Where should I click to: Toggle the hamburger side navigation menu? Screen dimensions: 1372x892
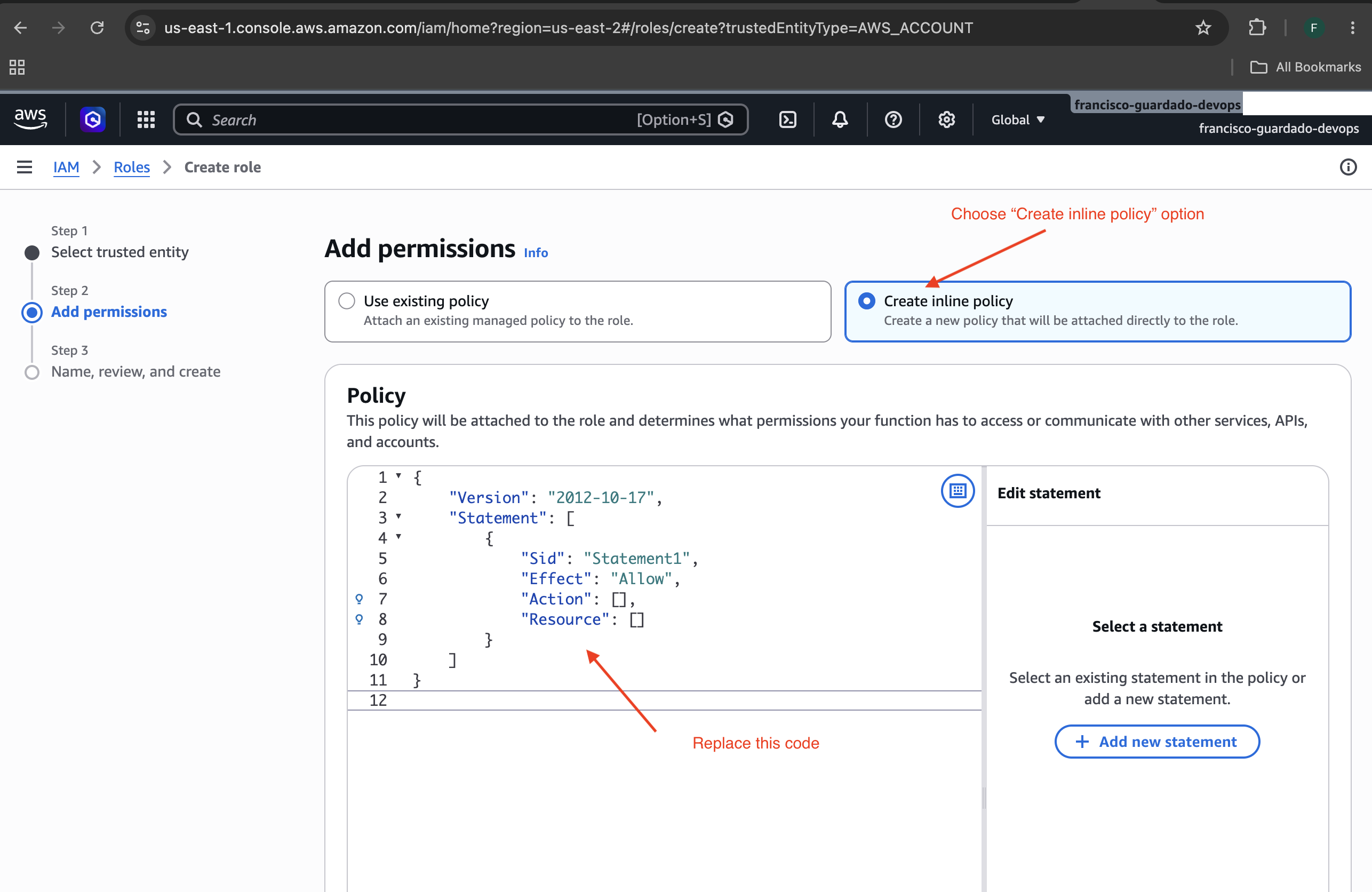click(x=24, y=167)
